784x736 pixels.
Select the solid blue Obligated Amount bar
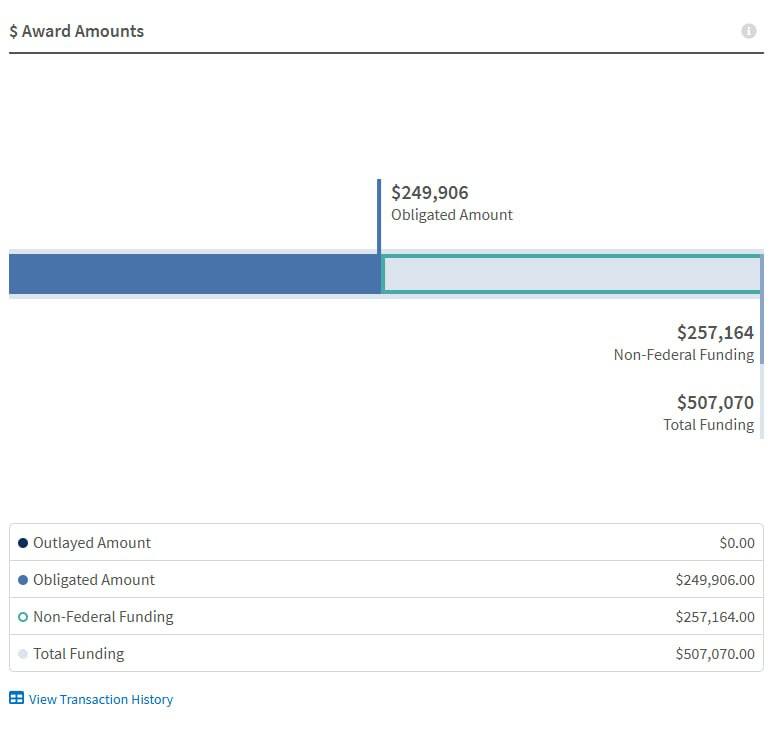[x=194, y=274]
